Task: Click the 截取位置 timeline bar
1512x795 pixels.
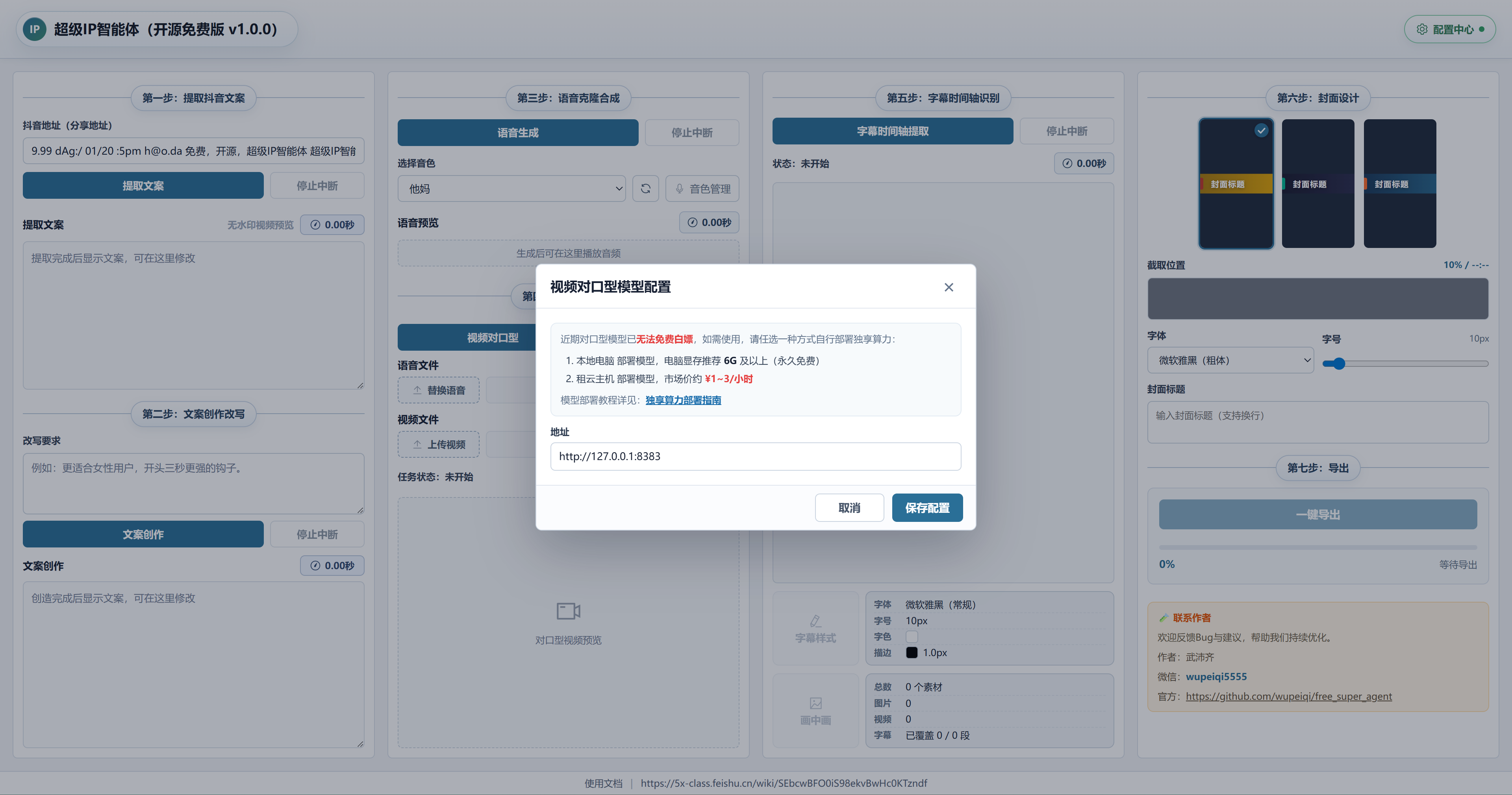Action: [x=1318, y=299]
